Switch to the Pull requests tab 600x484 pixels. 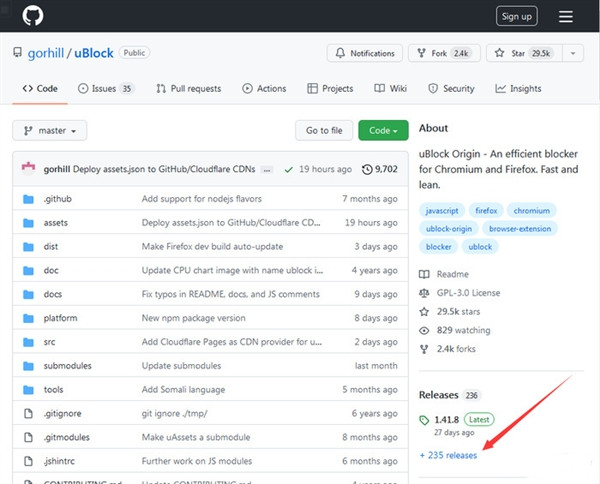coord(189,89)
